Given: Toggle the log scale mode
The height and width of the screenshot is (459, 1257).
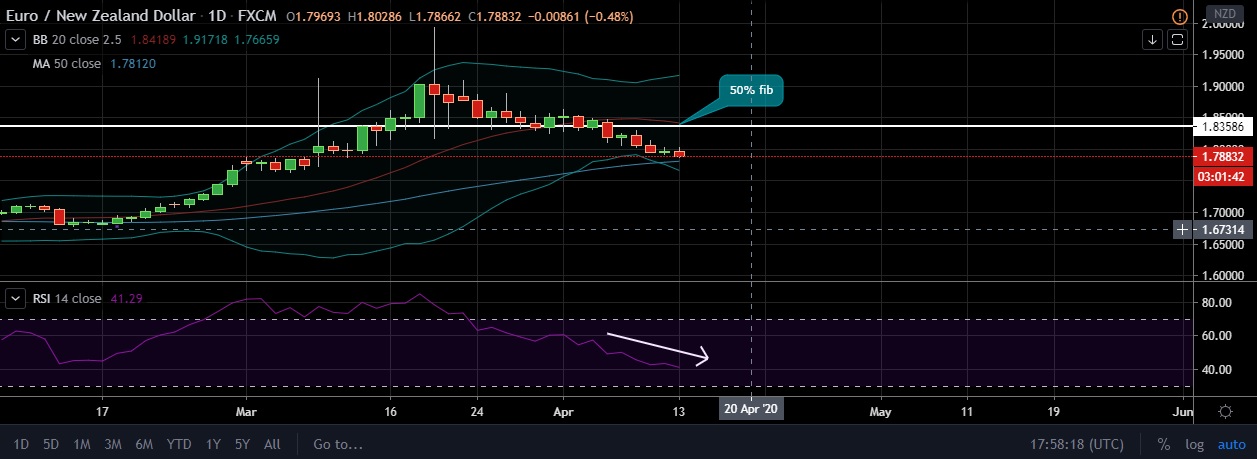Looking at the screenshot, I should 1192,444.
